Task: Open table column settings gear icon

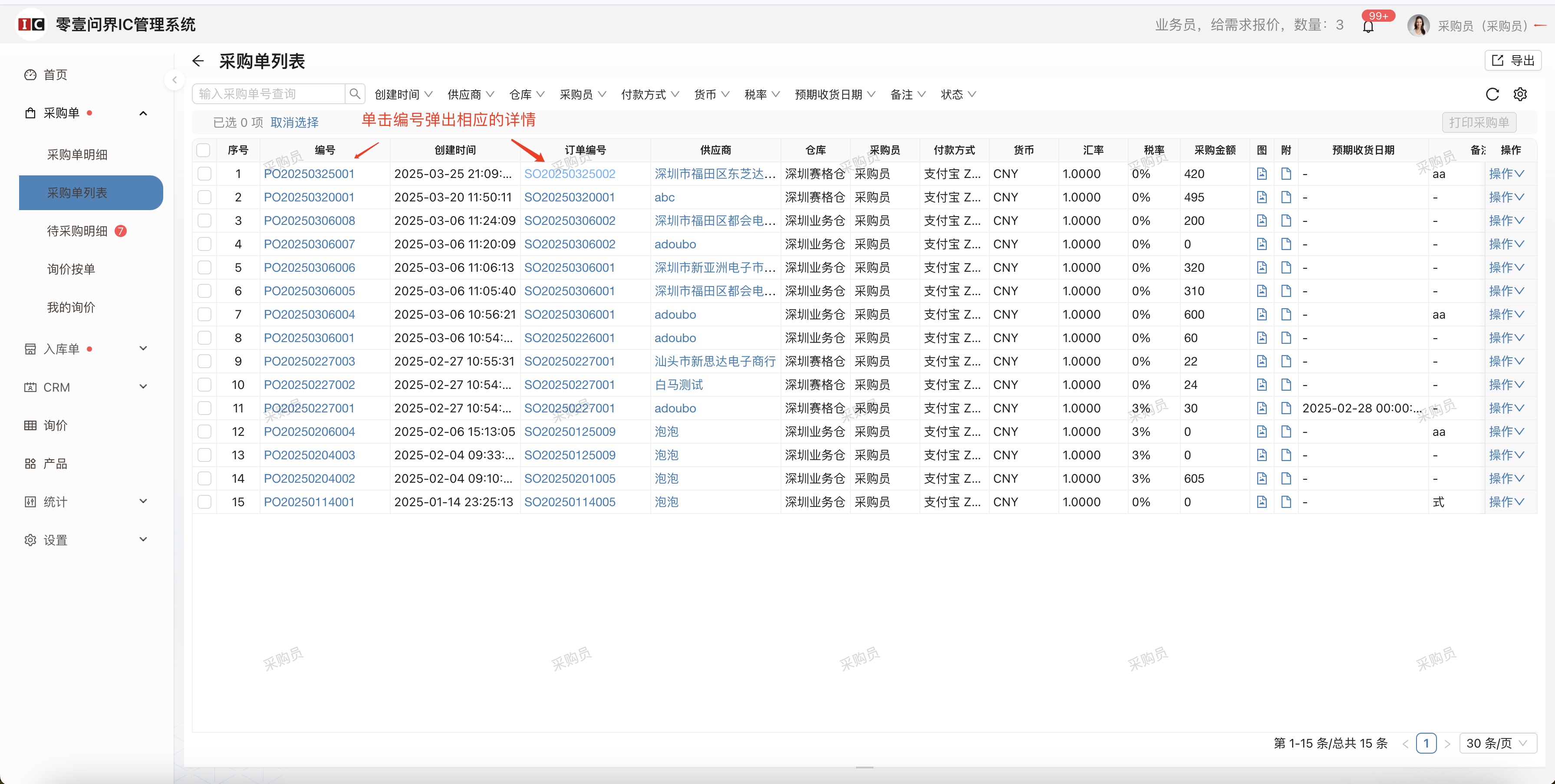Action: pos(1520,94)
